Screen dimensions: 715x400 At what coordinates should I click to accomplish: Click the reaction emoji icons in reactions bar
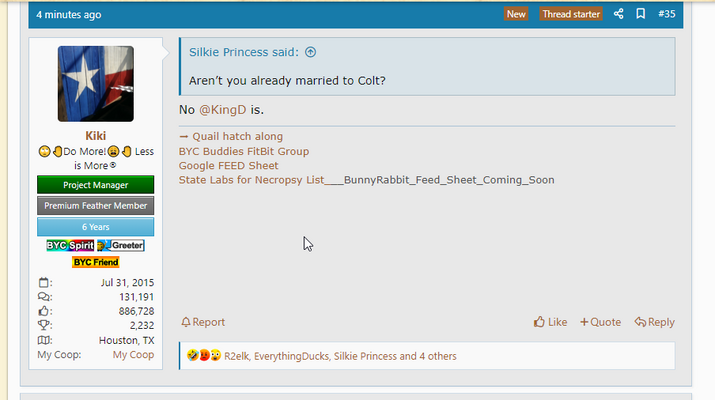pos(204,355)
